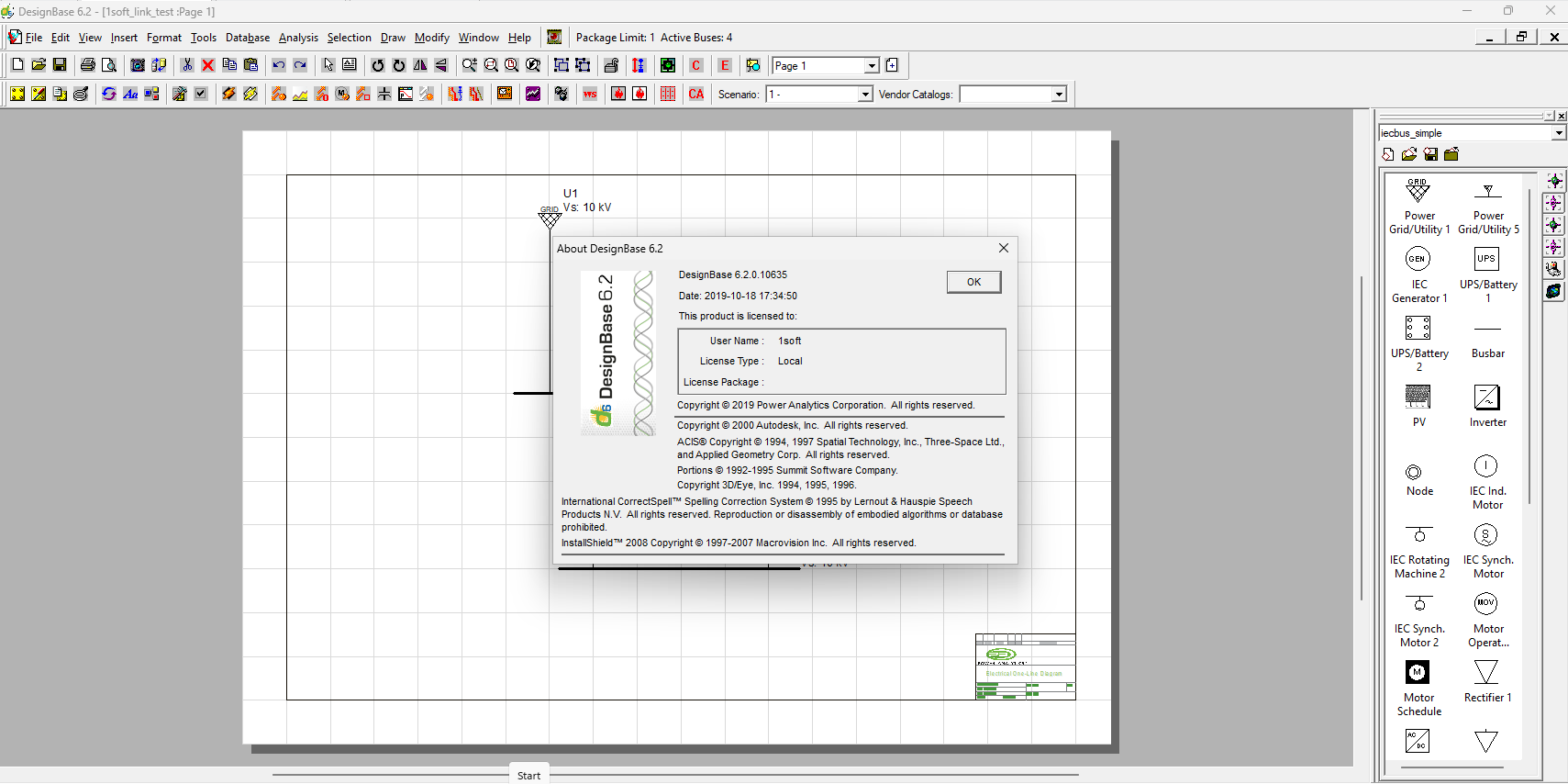Click the title block thumbnail on drawing
This screenshot has width=1568, height=784.
1025,666
